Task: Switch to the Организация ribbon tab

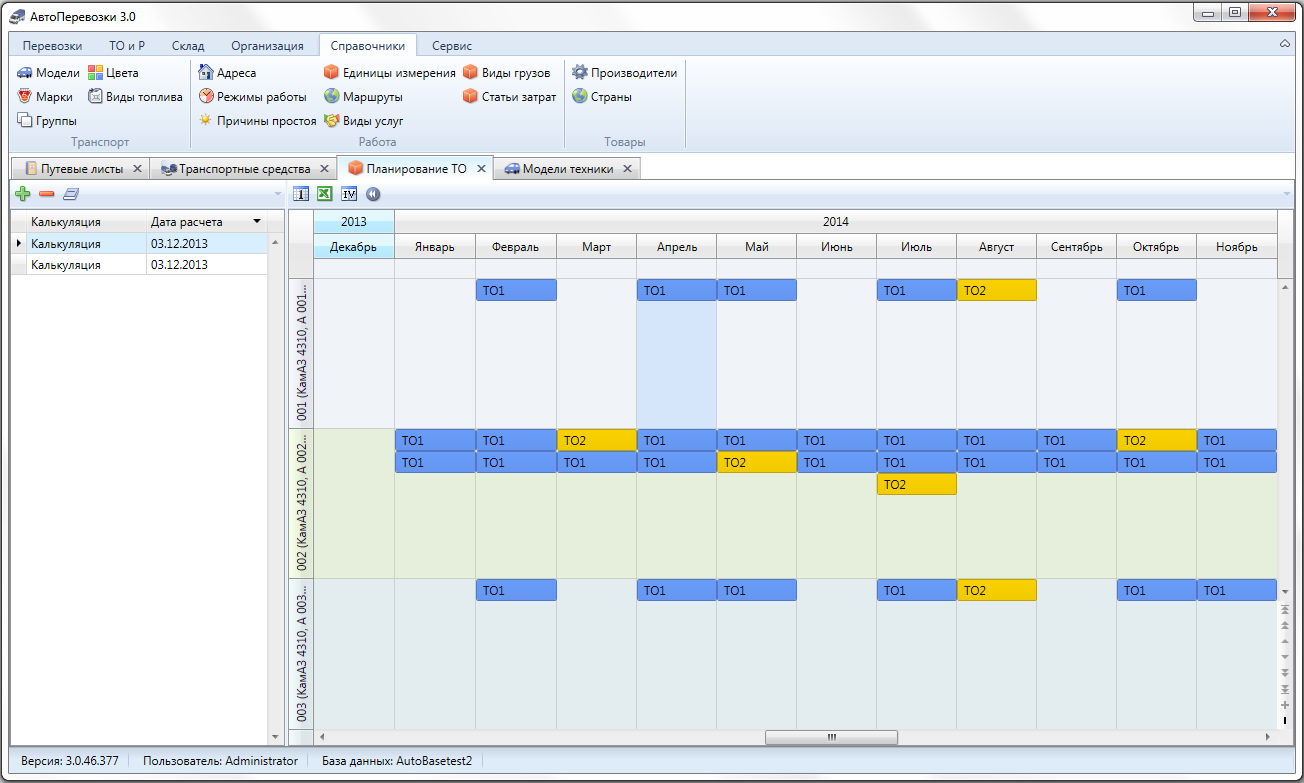Action: [x=267, y=46]
